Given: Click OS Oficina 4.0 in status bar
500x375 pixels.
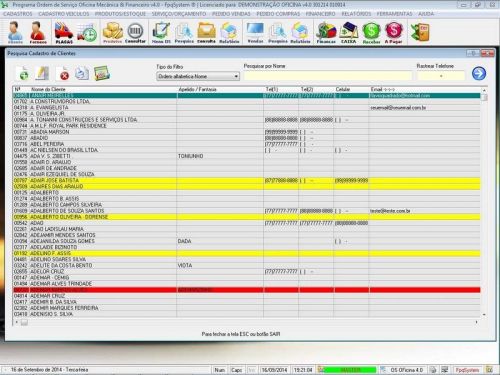Looking at the screenshot, I should [407, 370].
